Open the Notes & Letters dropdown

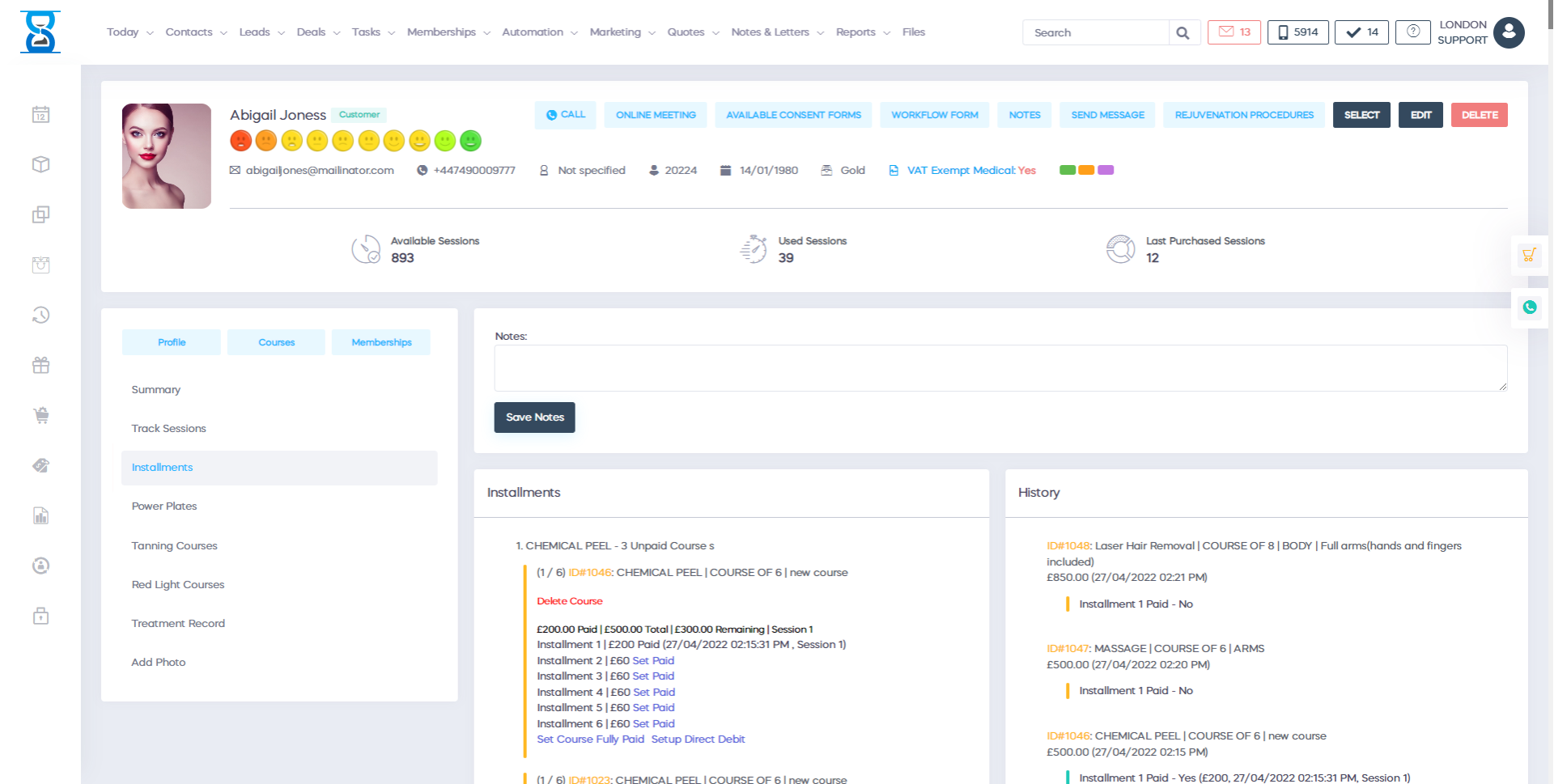[777, 32]
